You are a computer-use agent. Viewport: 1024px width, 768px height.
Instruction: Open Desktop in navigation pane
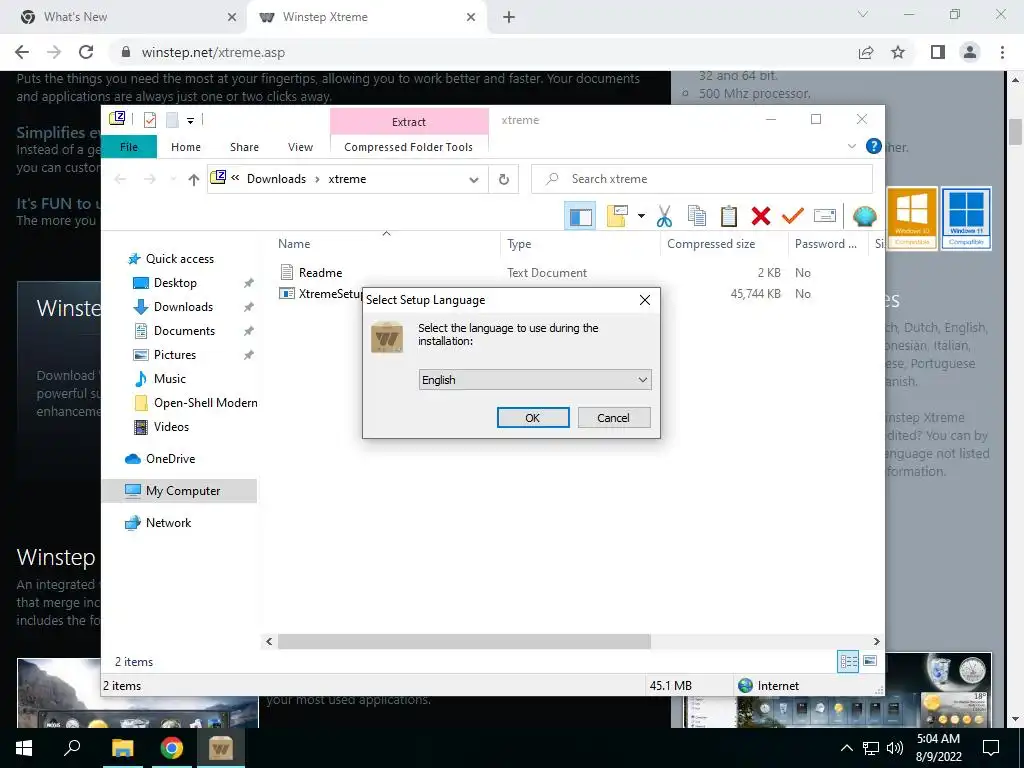pos(175,283)
